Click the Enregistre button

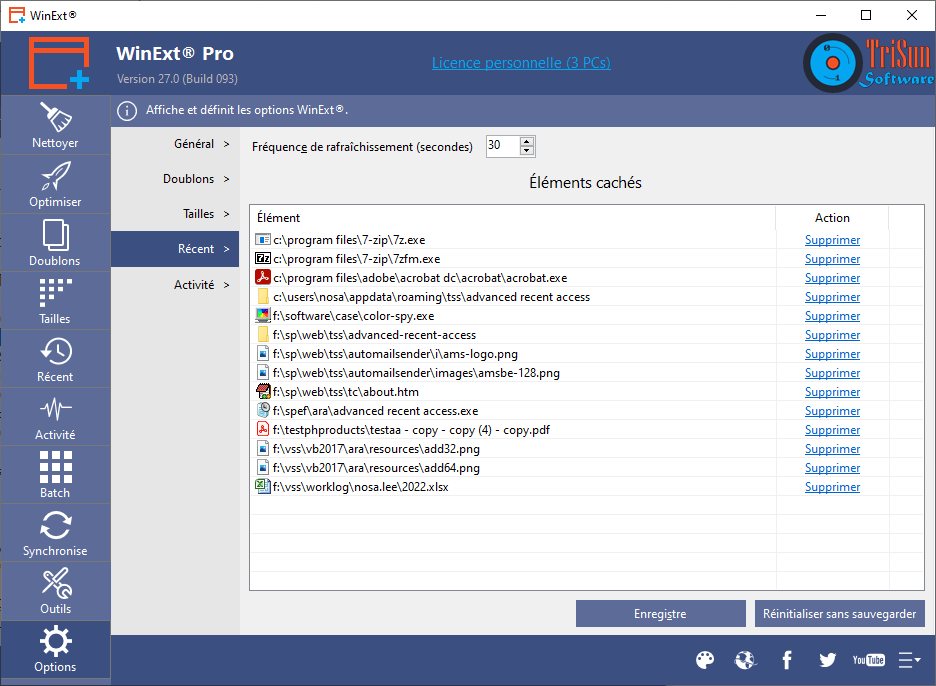tap(660, 614)
